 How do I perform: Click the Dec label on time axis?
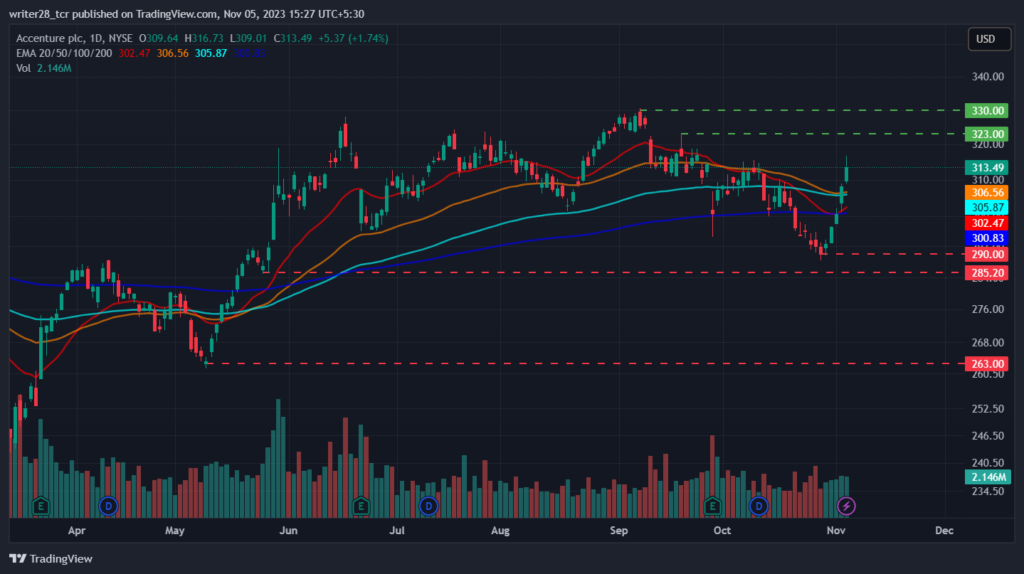(x=944, y=531)
